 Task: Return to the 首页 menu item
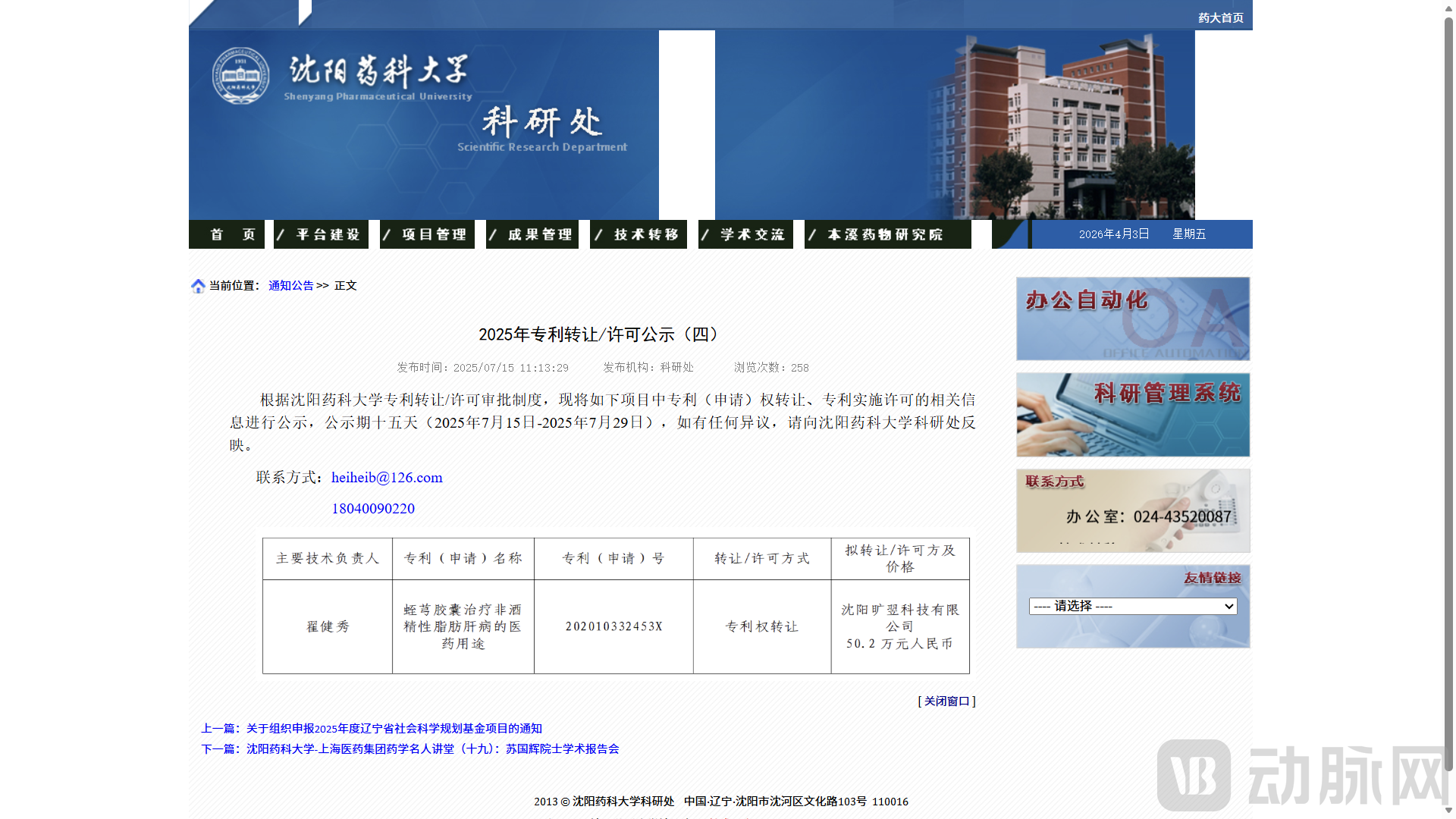(x=226, y=234)
